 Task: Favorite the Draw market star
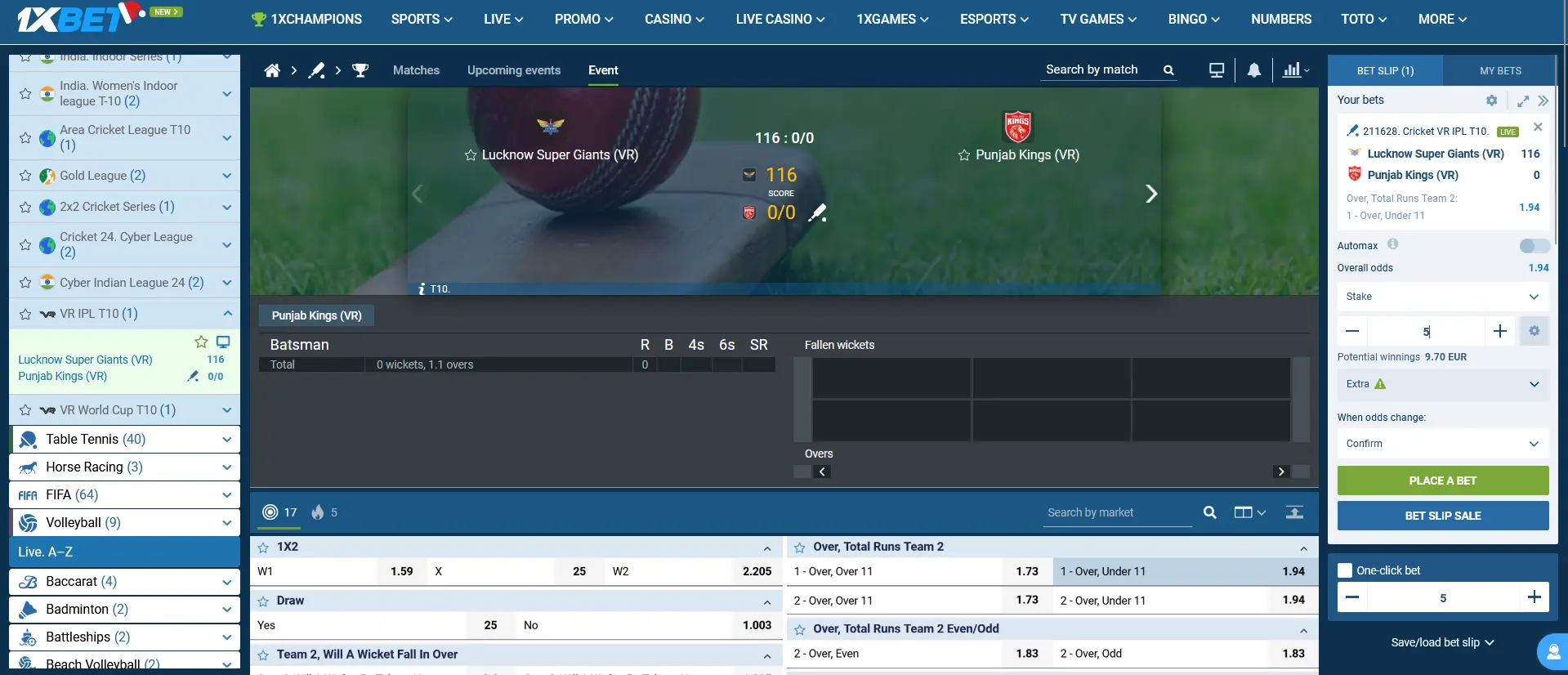[x=263, y=601]
